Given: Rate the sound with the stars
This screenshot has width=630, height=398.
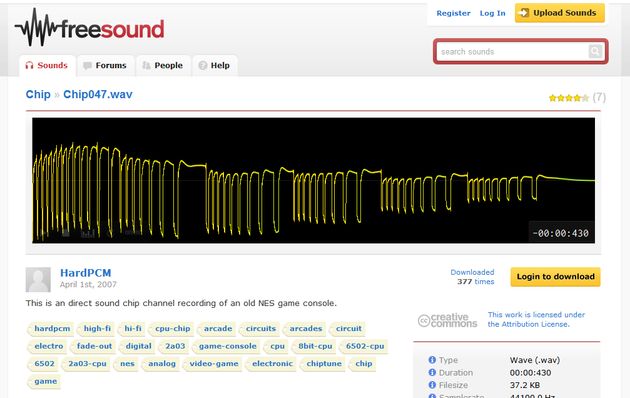Looking at the screenshot, I should [569, 98].
